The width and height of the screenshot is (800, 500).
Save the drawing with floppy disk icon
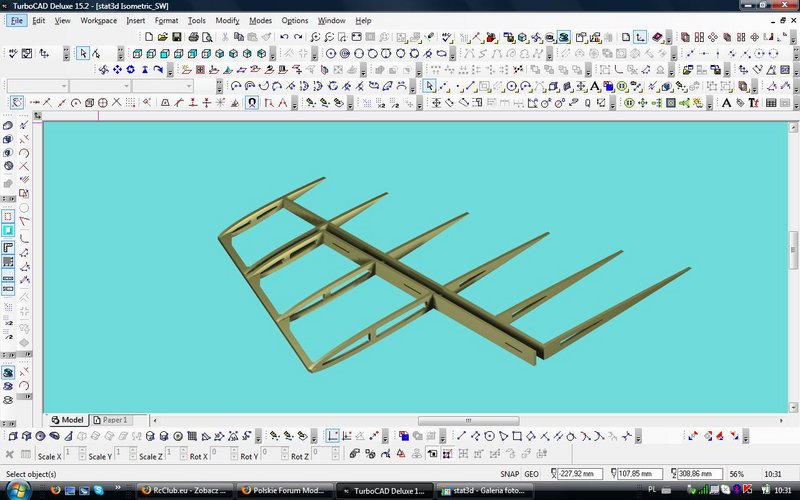tap(177, 37)
